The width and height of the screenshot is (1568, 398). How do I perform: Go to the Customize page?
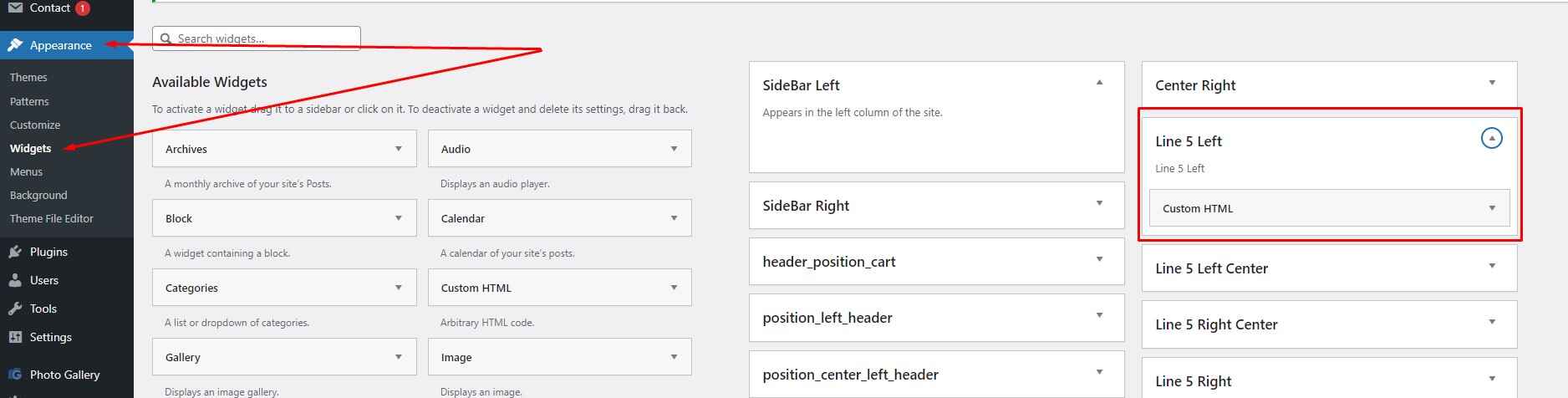(35, 125)
